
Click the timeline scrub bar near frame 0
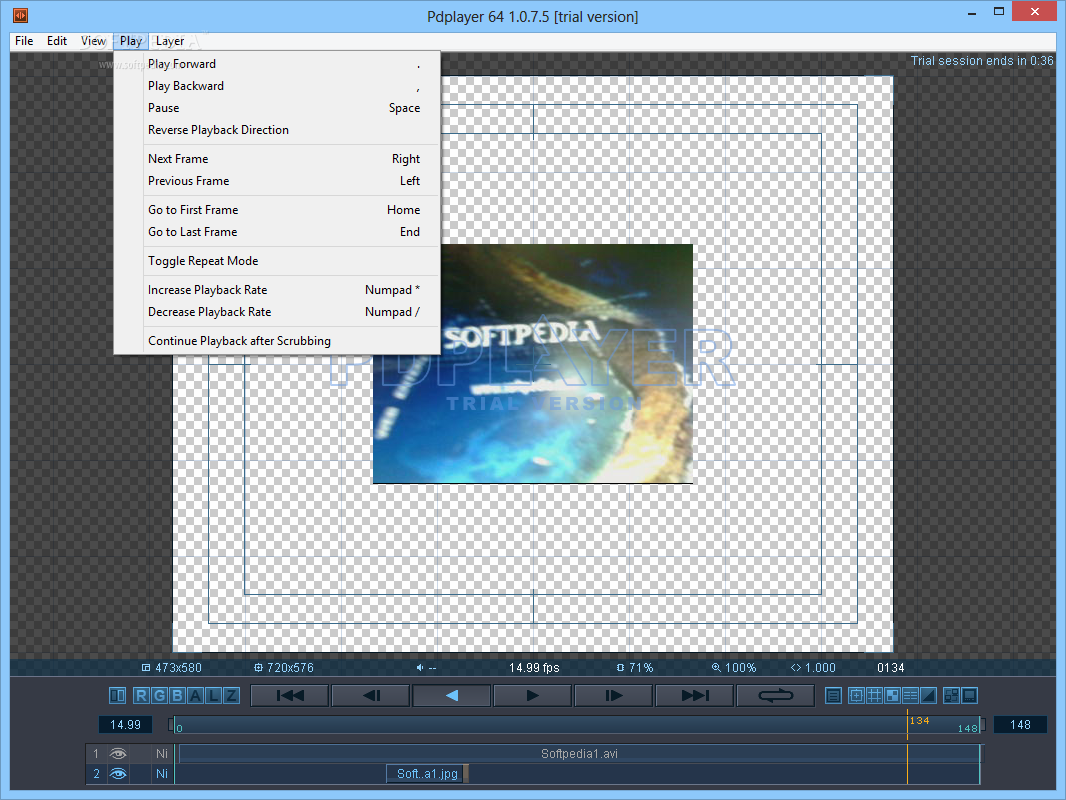coord(179,725)
